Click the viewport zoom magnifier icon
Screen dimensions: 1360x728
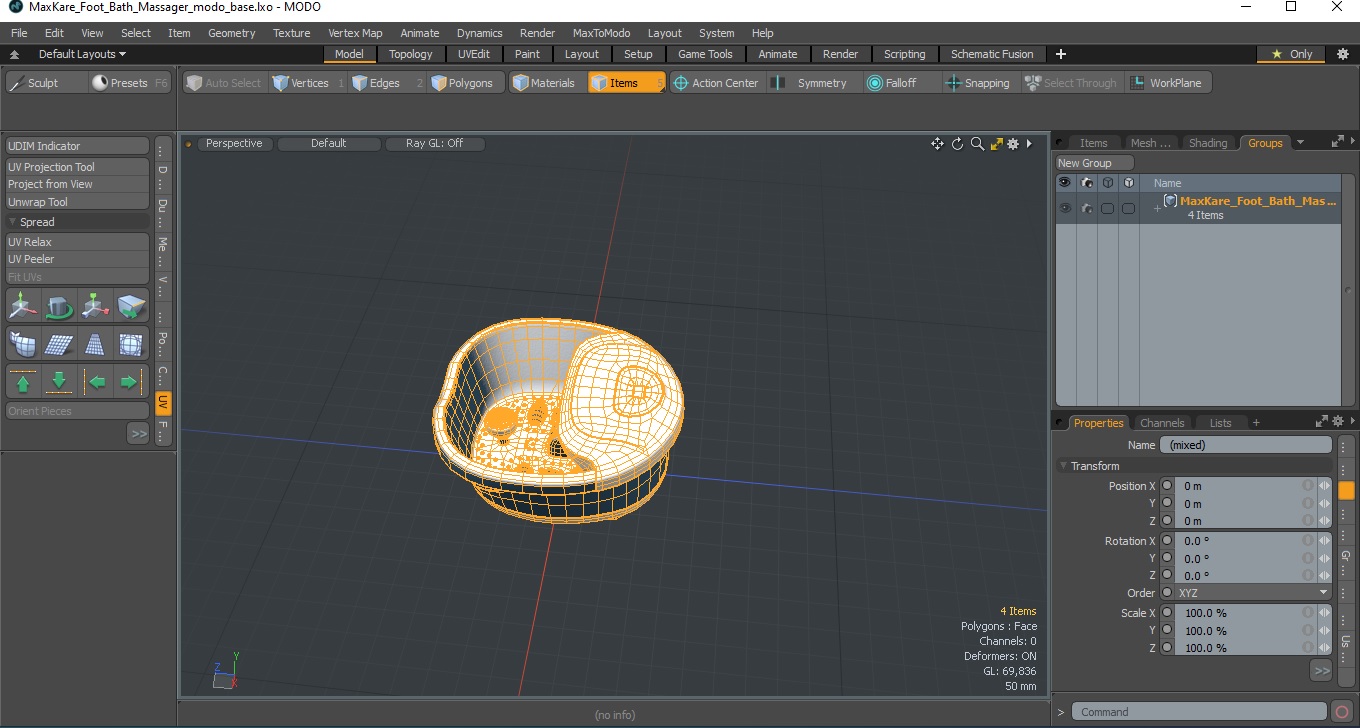click(x=977, y=144)
